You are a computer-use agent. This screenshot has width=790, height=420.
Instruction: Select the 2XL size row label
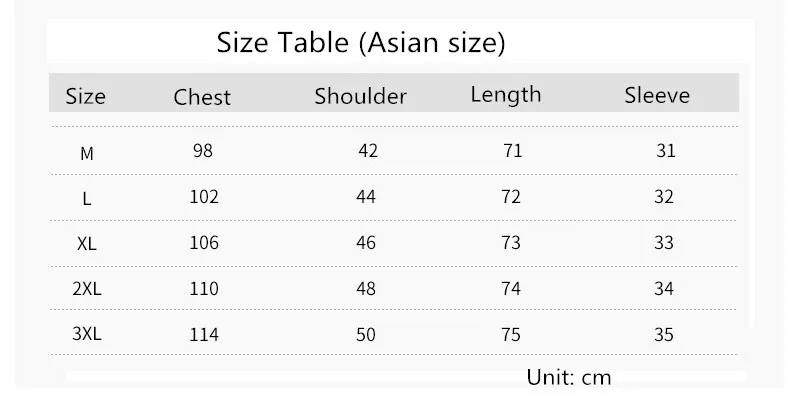point(87,289)
